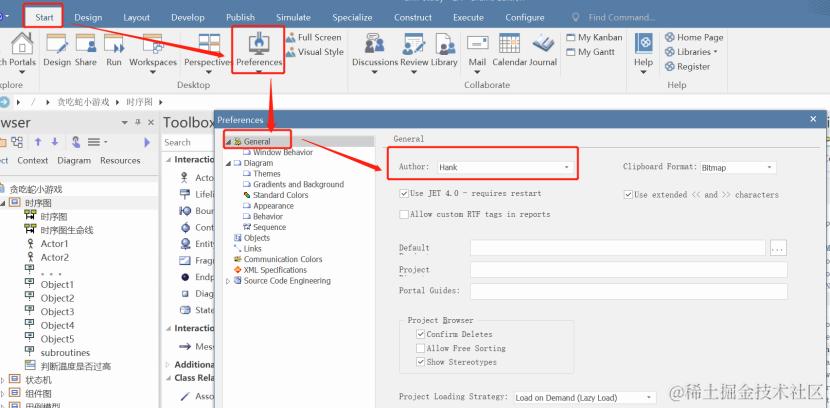Move selected item up in Browser toolbar
Screen dimensions: 830x408
point(38,142)
